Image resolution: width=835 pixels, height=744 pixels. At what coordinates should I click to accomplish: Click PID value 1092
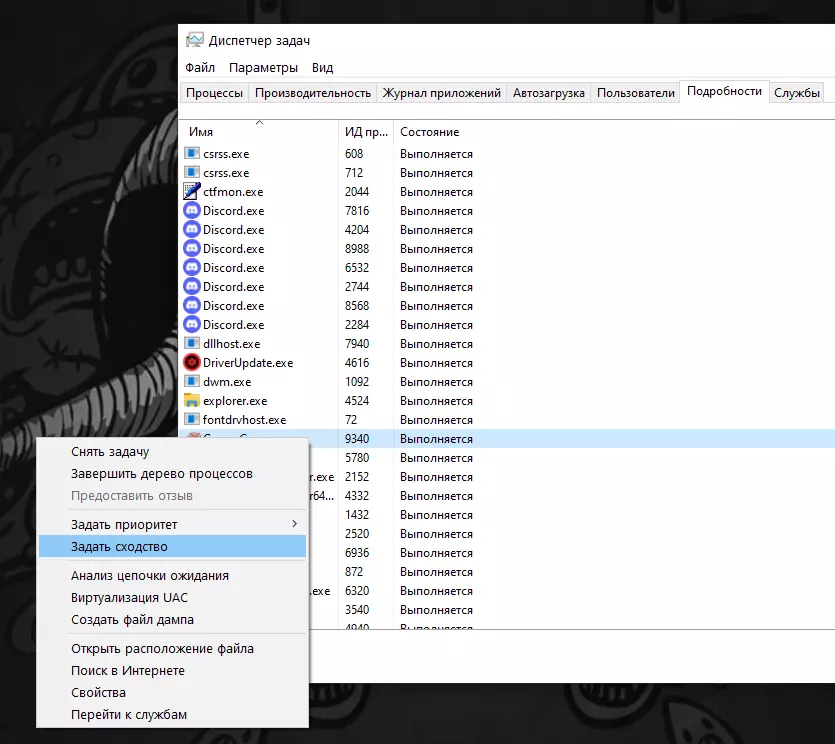click(357, 382)
